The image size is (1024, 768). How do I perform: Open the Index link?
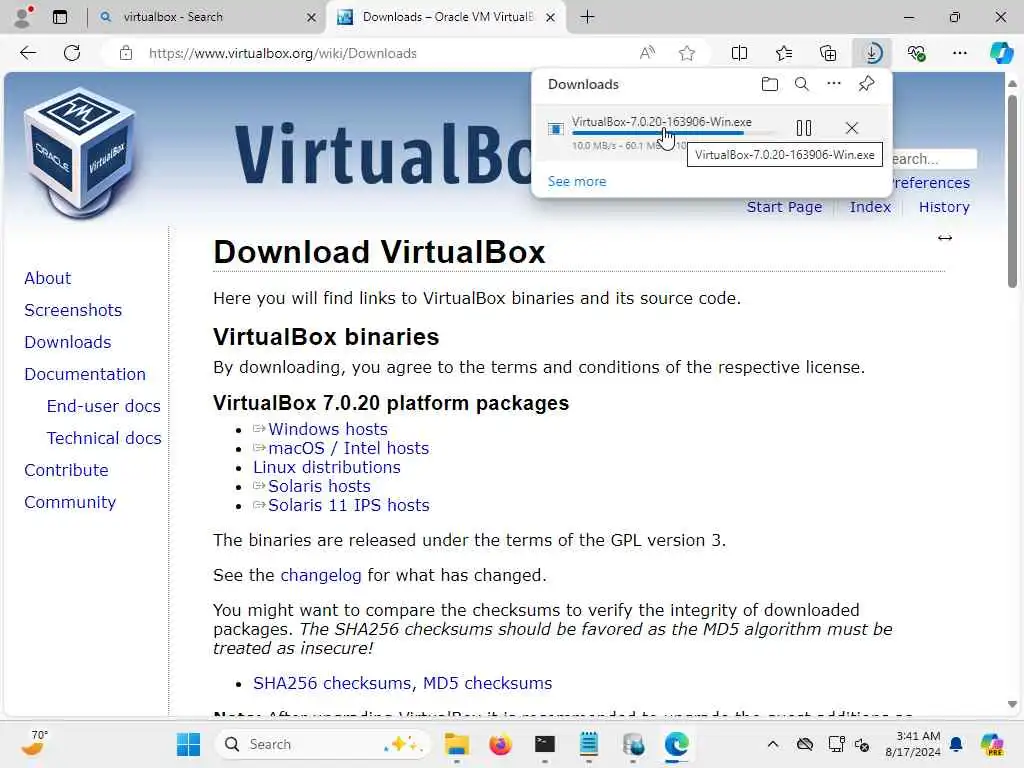(x=870, y=207)
